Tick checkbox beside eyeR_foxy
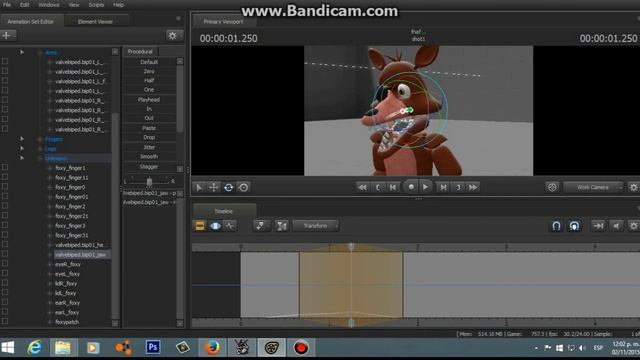The width and height of the screenshot is (640, 360). pyautogui.click(x=5, y=264)
